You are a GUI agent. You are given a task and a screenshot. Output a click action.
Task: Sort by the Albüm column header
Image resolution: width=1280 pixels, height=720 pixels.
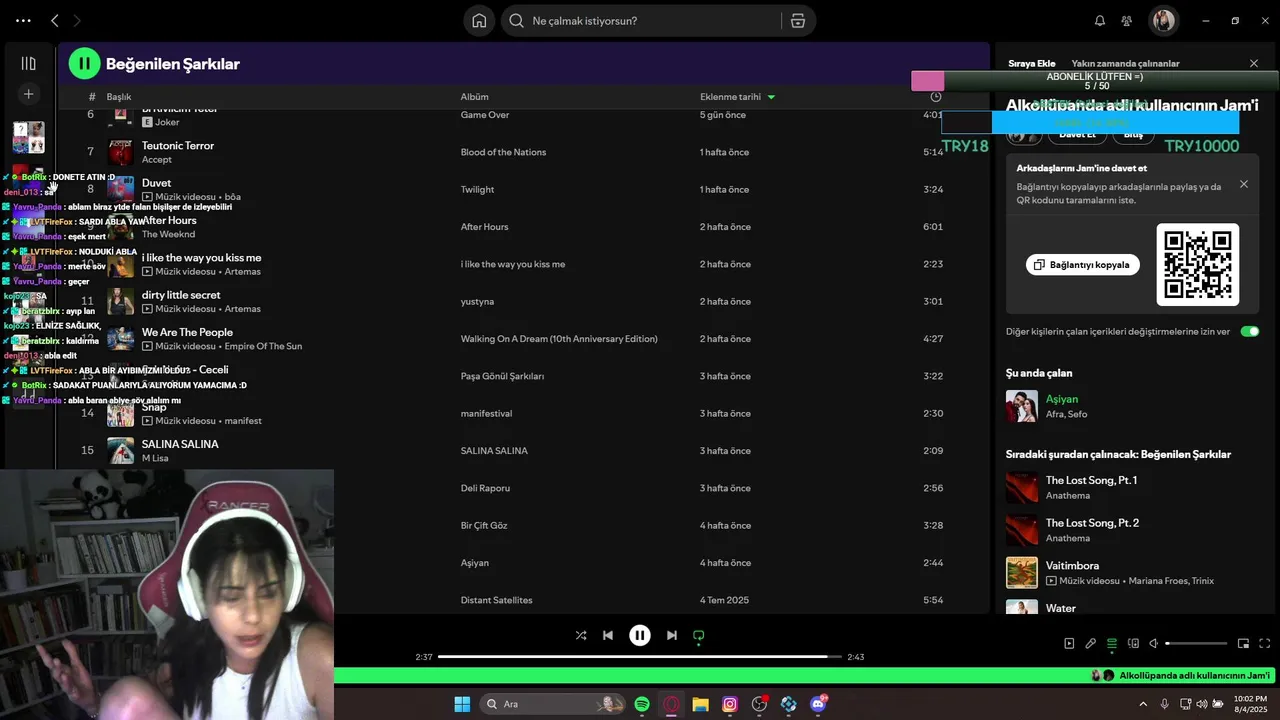coord(474,97)
